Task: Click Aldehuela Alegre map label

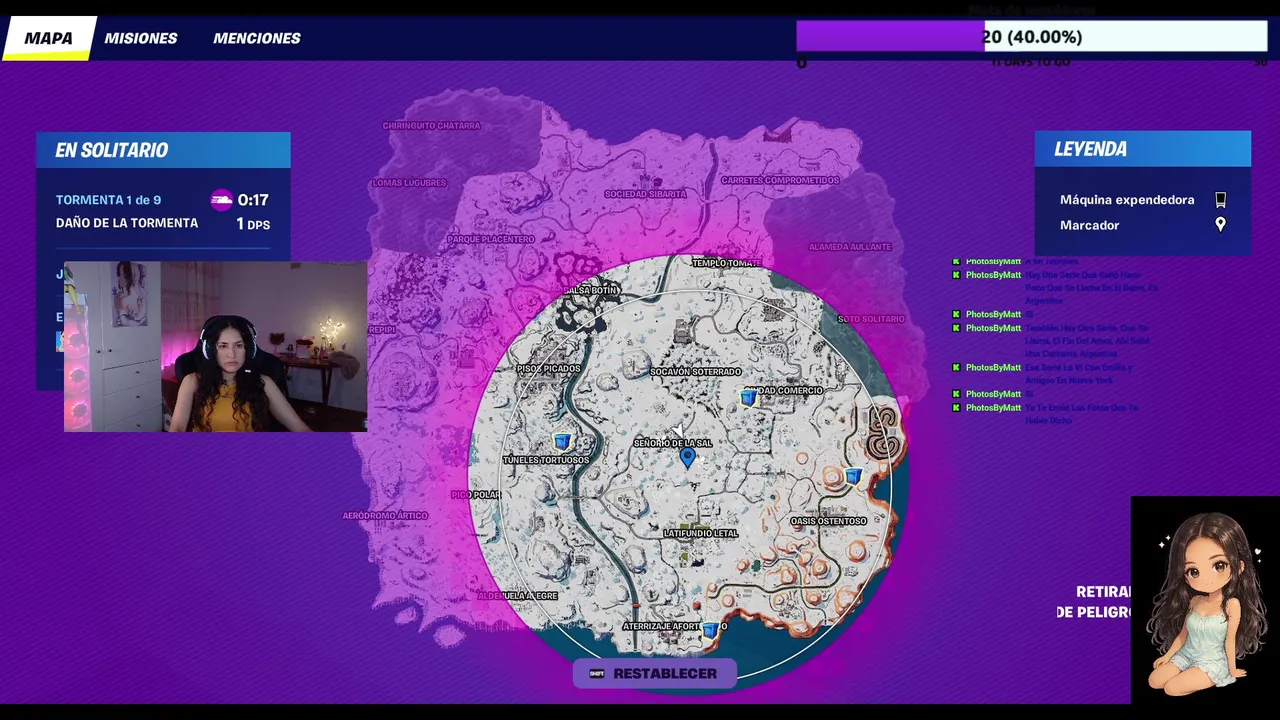Action: pyautogui.click(x=517, y=596)
